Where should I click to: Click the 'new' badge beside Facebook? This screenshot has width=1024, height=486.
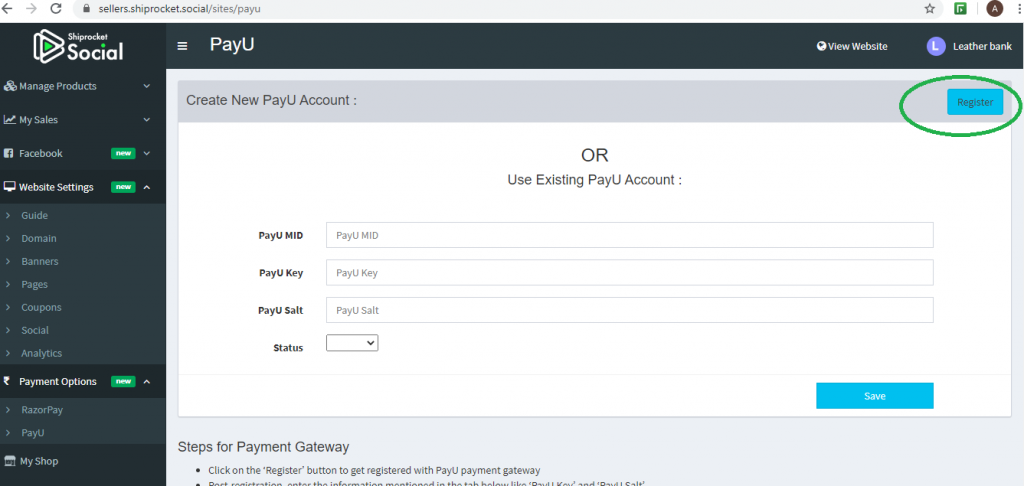click(x=123, y=154)
